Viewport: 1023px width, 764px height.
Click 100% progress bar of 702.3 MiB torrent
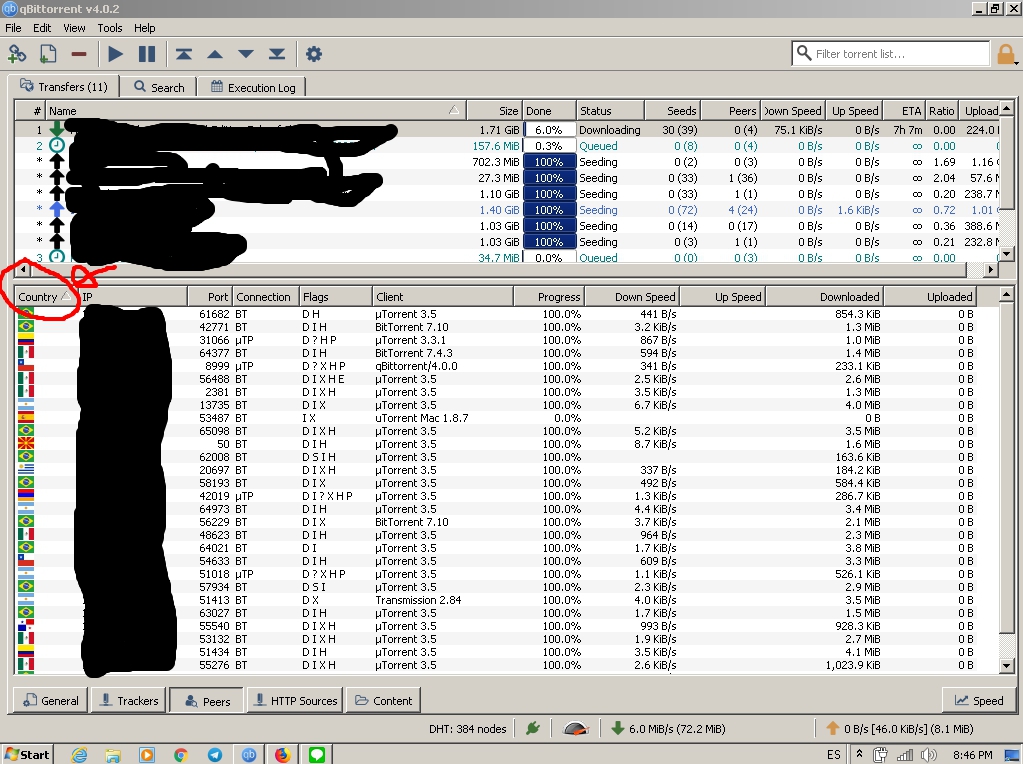(x=549, y=162)
